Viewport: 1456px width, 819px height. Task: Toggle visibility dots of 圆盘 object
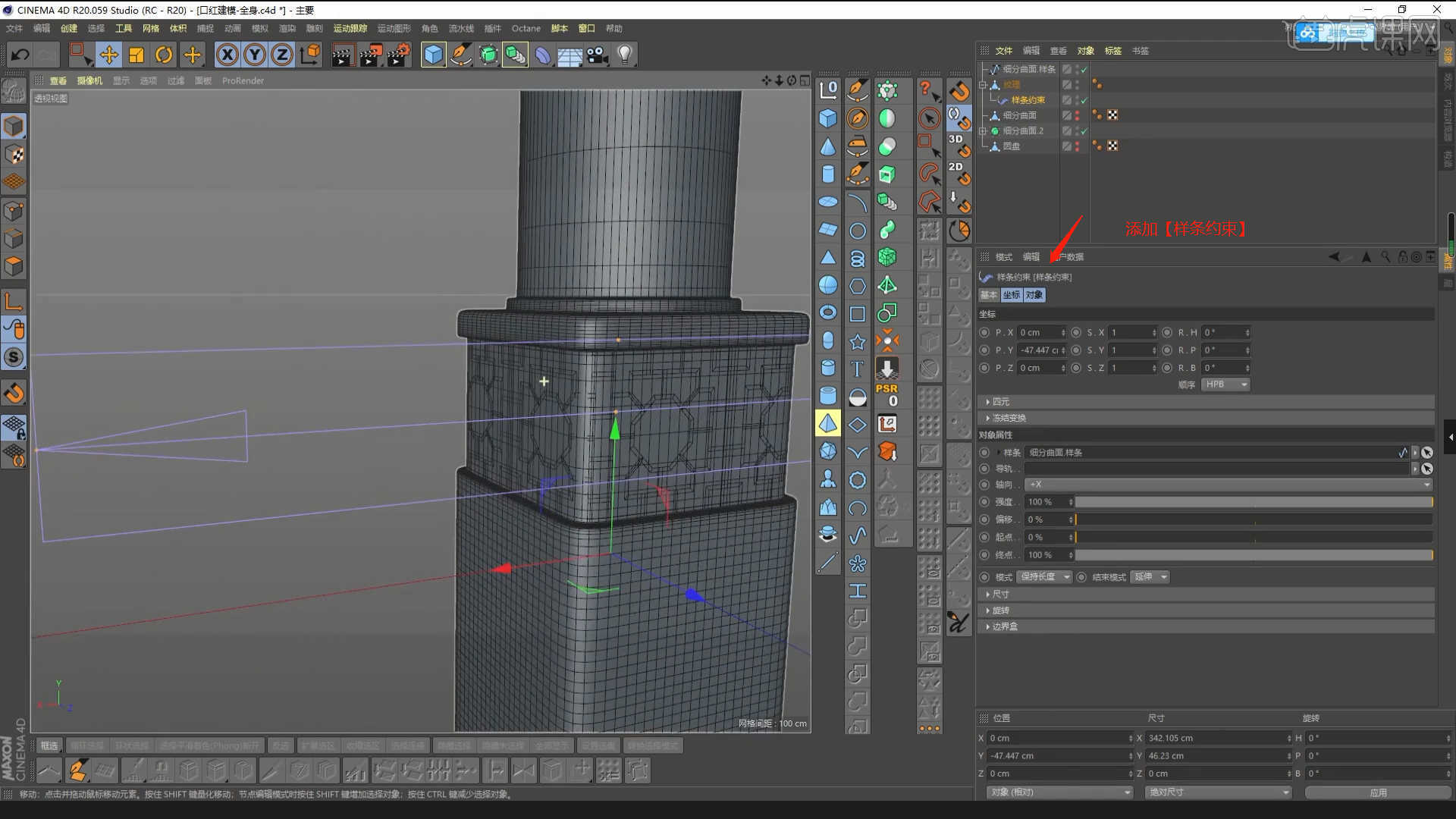tap(1077, 146)
